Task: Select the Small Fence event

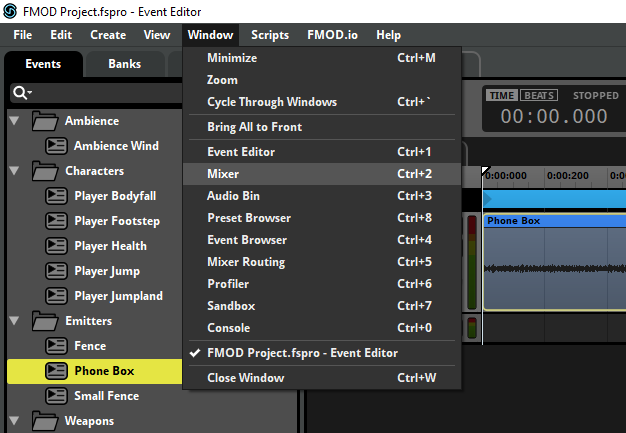Action: pos(107,396)
